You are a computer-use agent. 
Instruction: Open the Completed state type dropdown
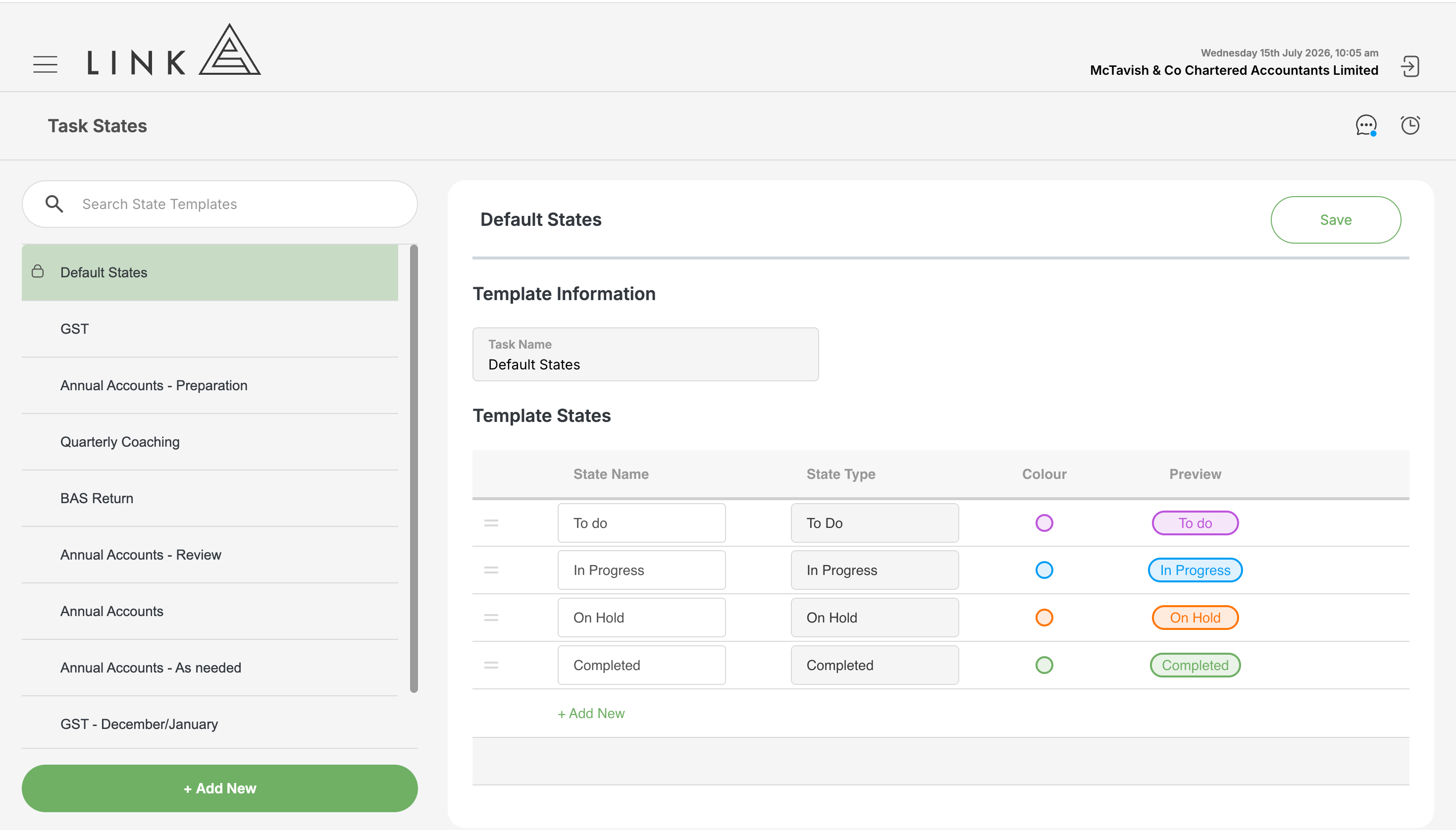[875, 665]
